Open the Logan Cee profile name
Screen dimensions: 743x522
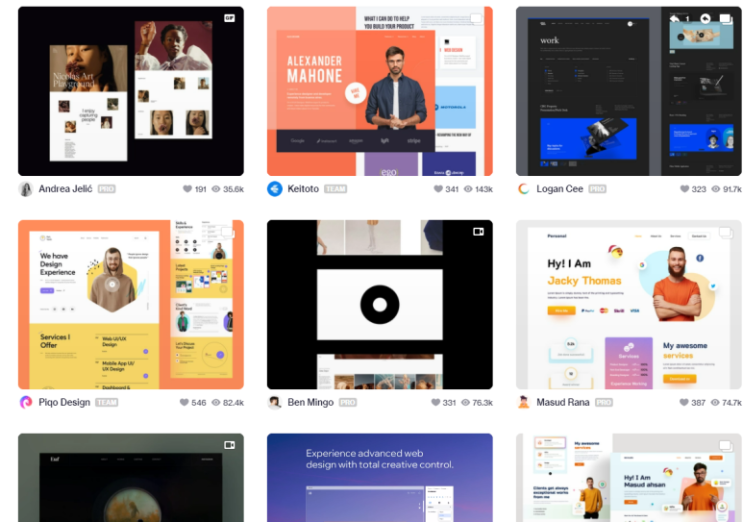click(x=560, y=189)
